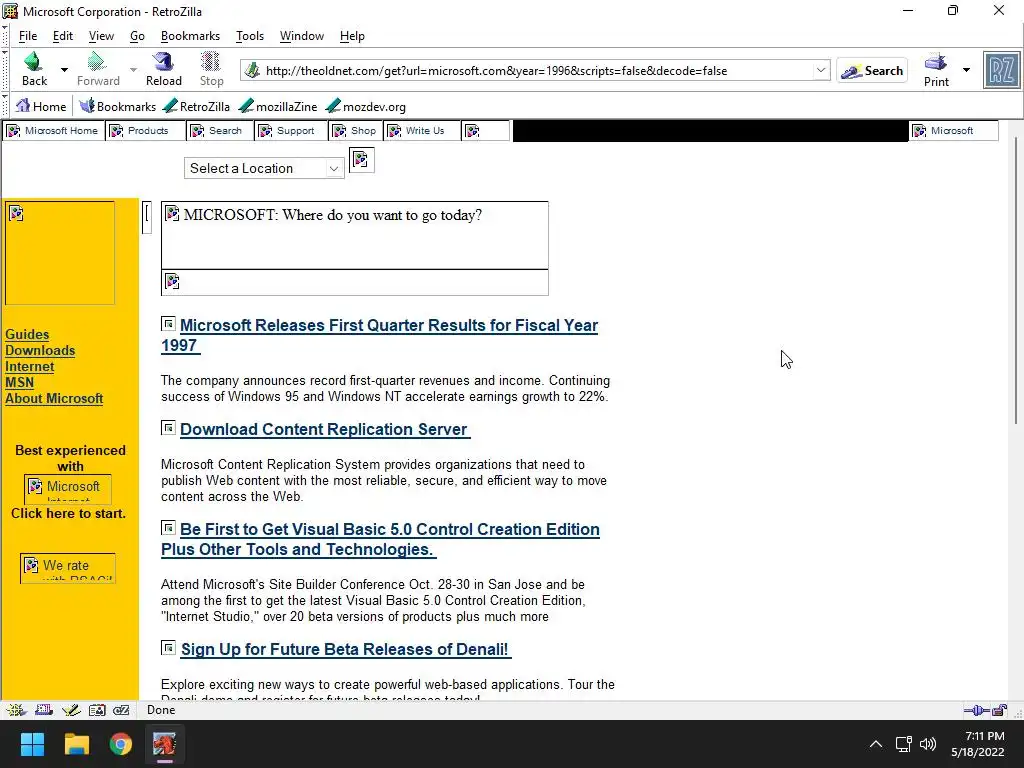Open the Home bookmark in personal toolbar
1024x768 pixels.
[x=40, y=106]
